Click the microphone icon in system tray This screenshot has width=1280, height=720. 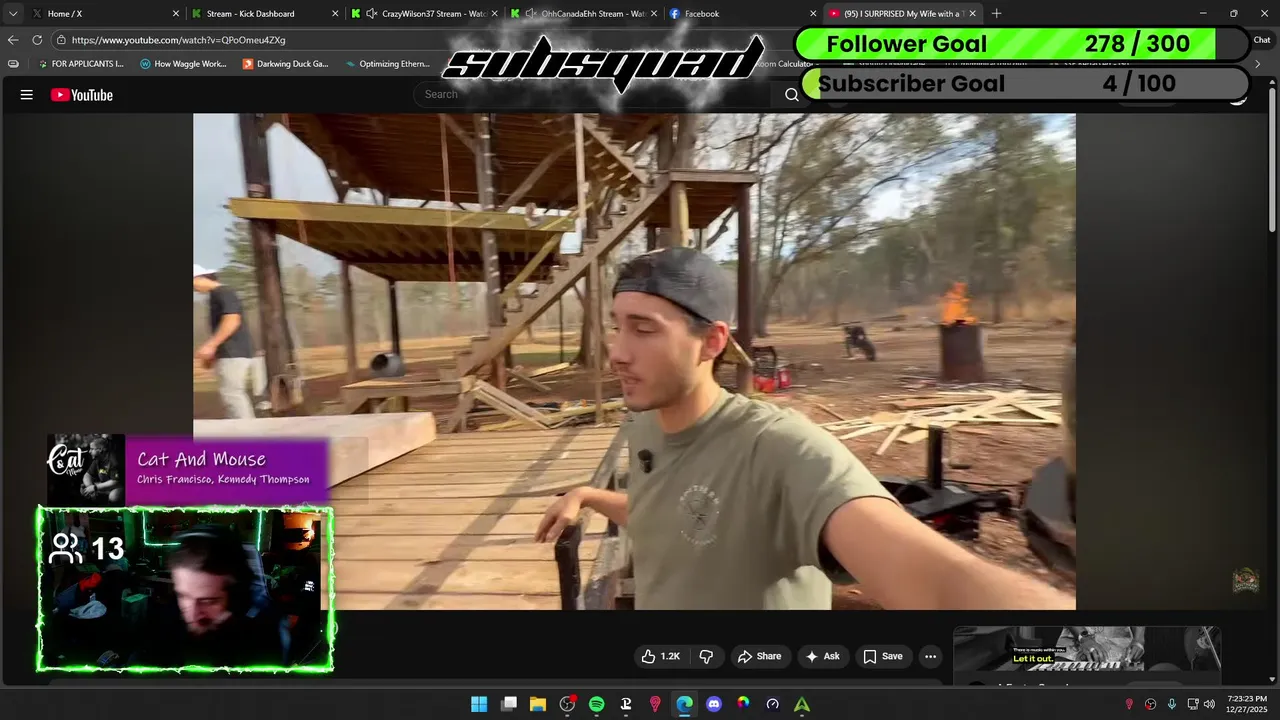pos(1171,704)
